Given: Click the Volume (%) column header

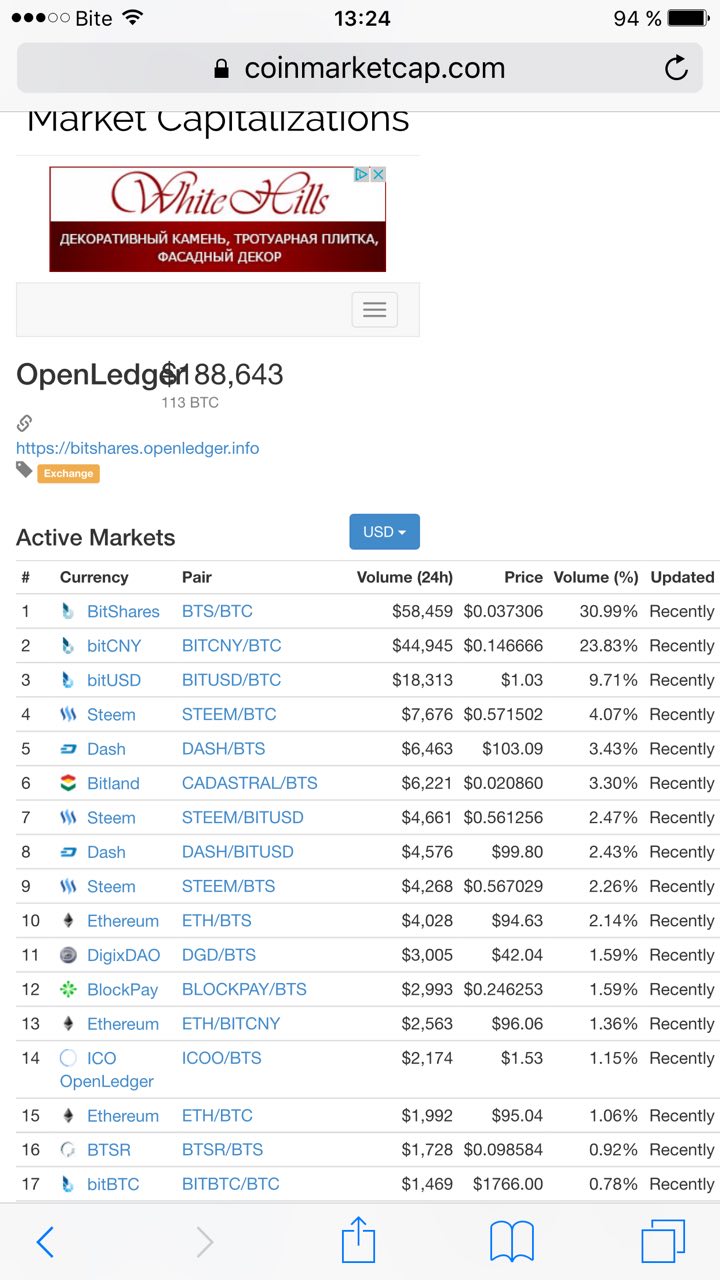Looking at the screenshot, I should 596,577.
